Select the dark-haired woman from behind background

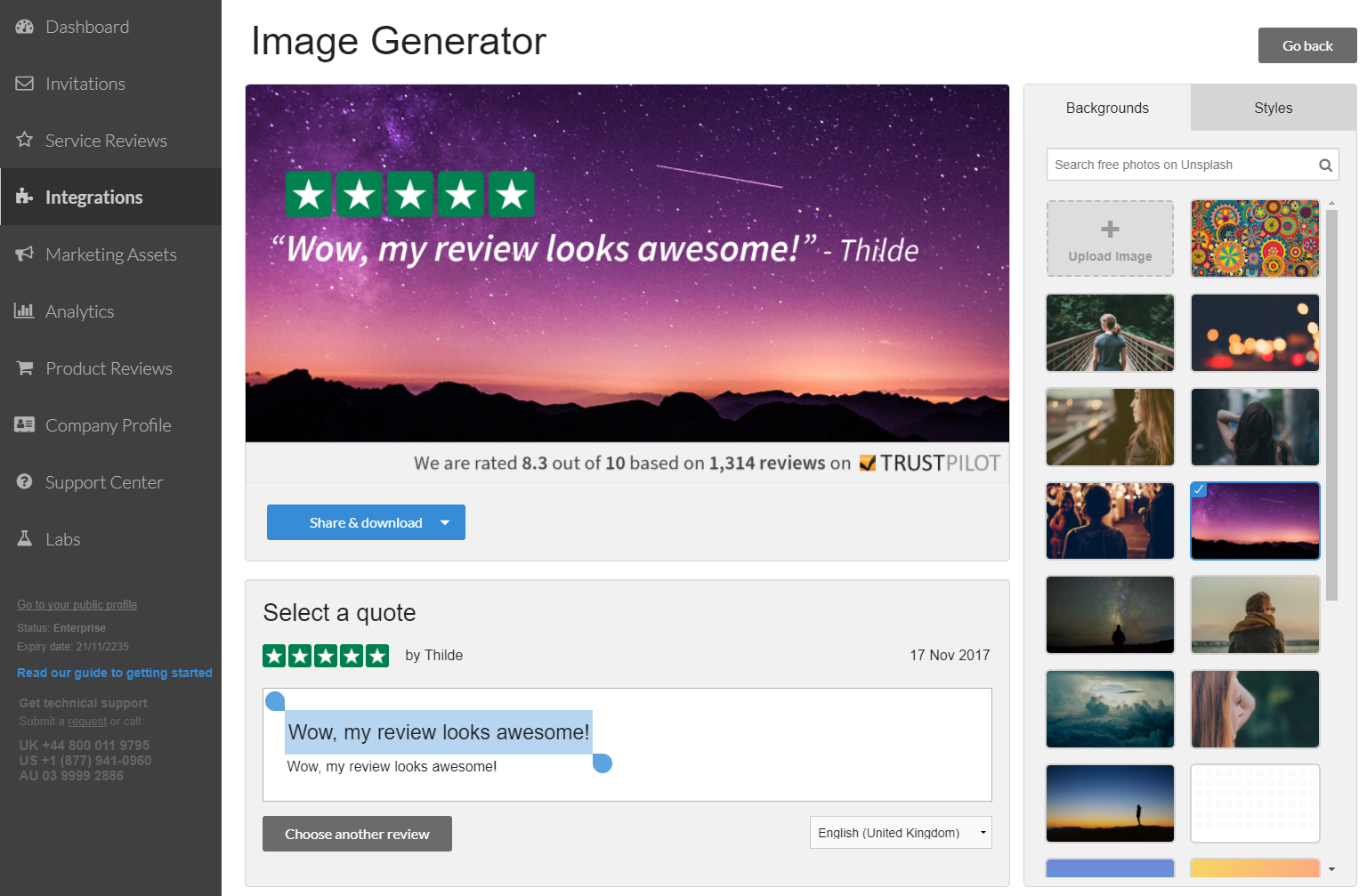1255,427
